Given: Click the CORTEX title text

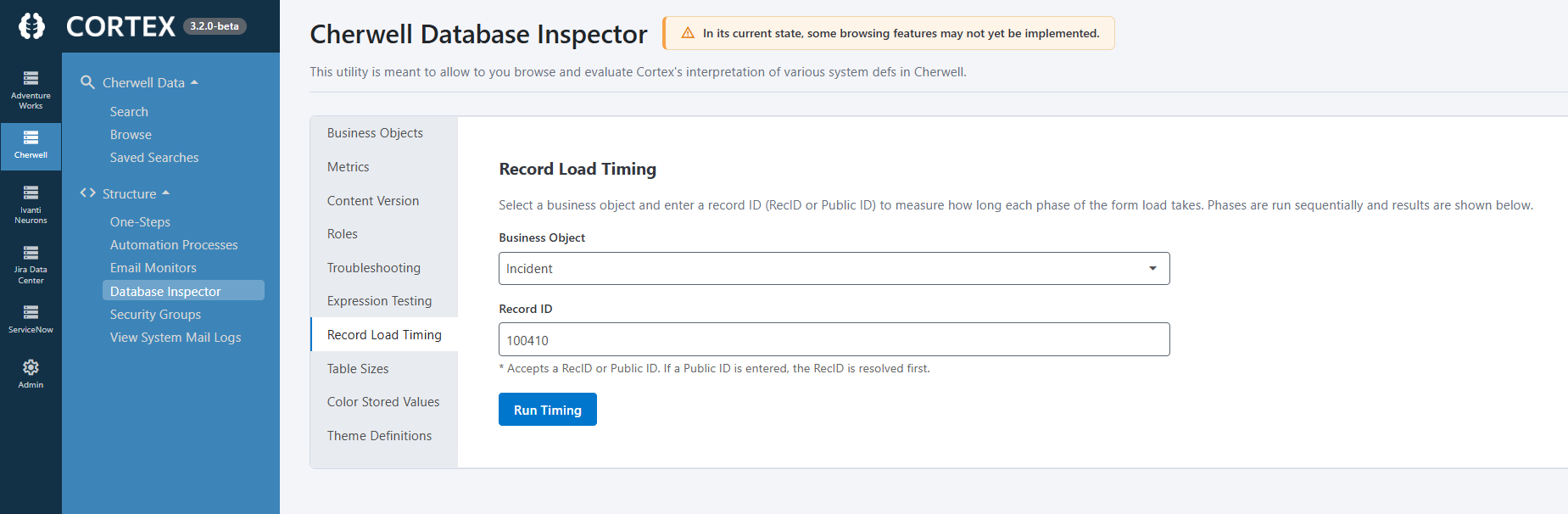Looking at the screenshot, I should [120, 27].
